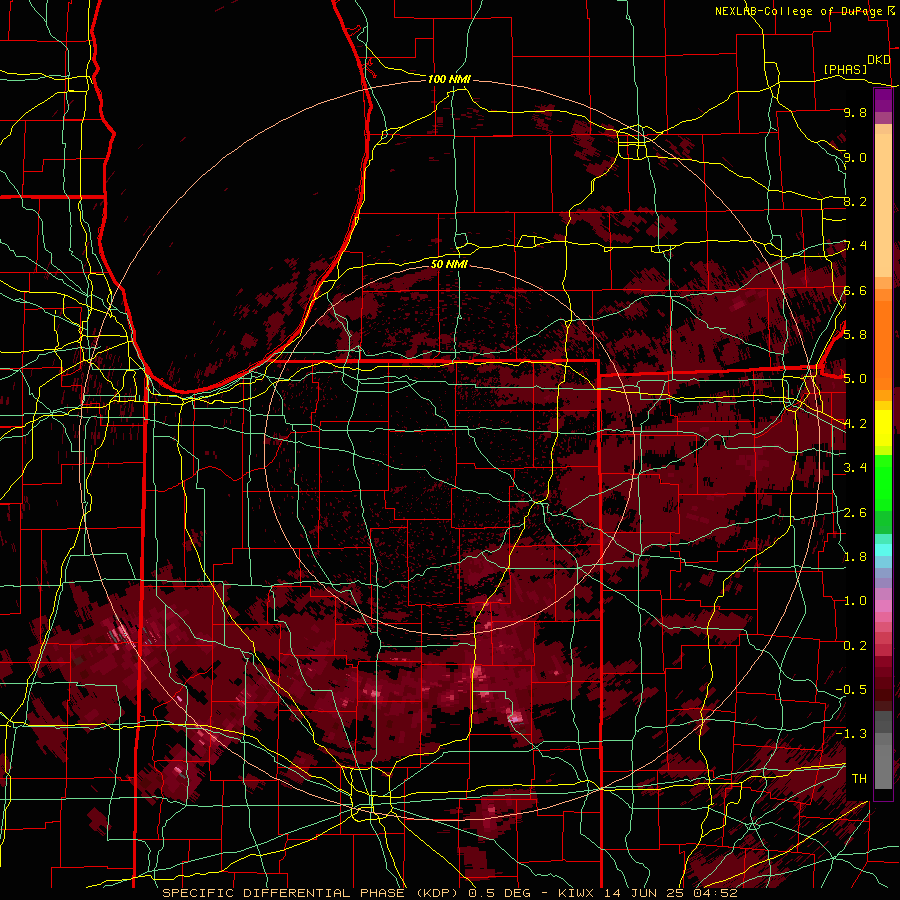This screenshot has width=900, height=900.
Task: Click the 50 NMI range ring label
Action: (449, 264)
